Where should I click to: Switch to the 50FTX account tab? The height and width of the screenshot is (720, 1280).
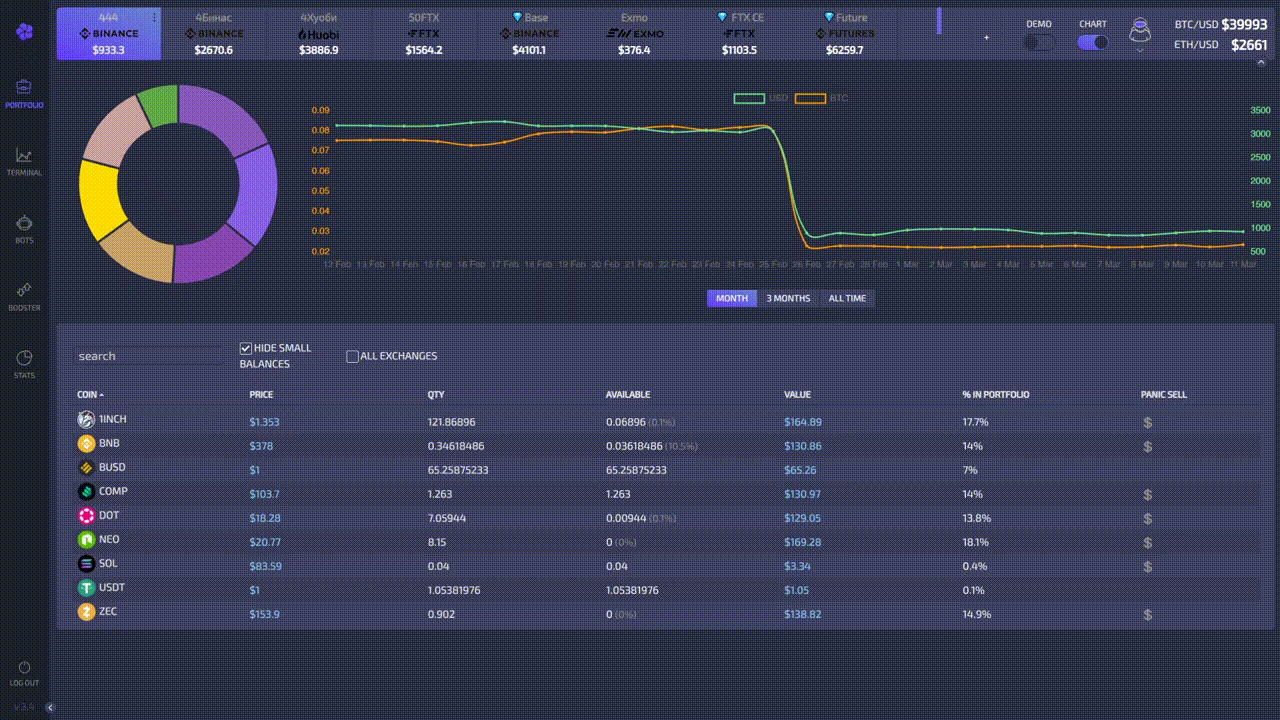(x=424, y=34)
